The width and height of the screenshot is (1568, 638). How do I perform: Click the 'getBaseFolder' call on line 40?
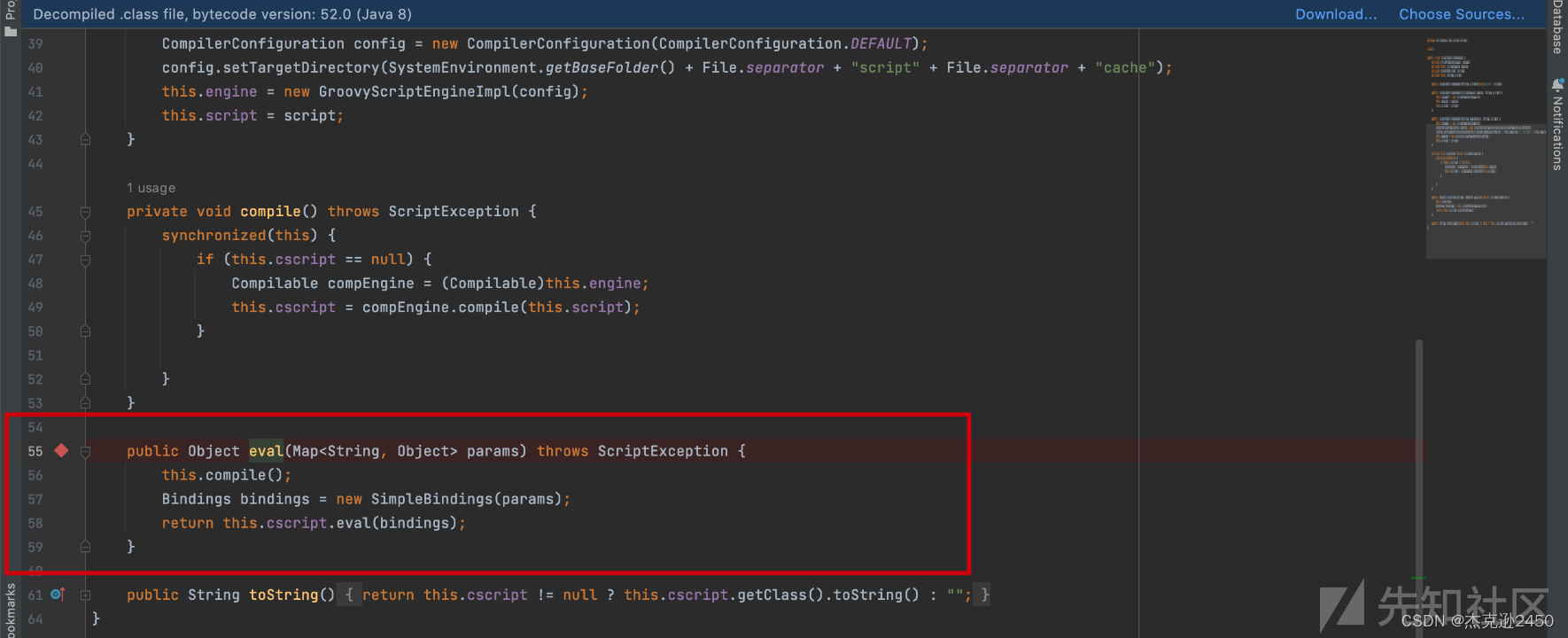(x=602, y=67)
